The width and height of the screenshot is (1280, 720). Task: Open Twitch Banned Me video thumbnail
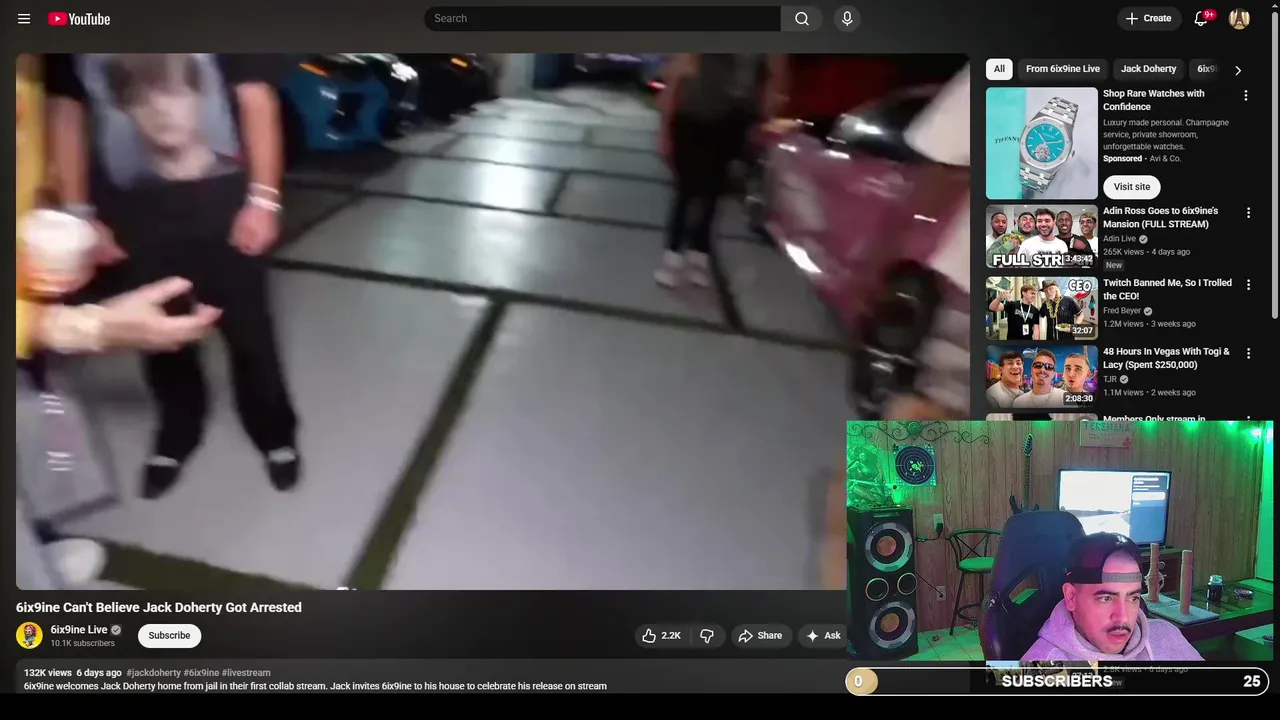1041,308
